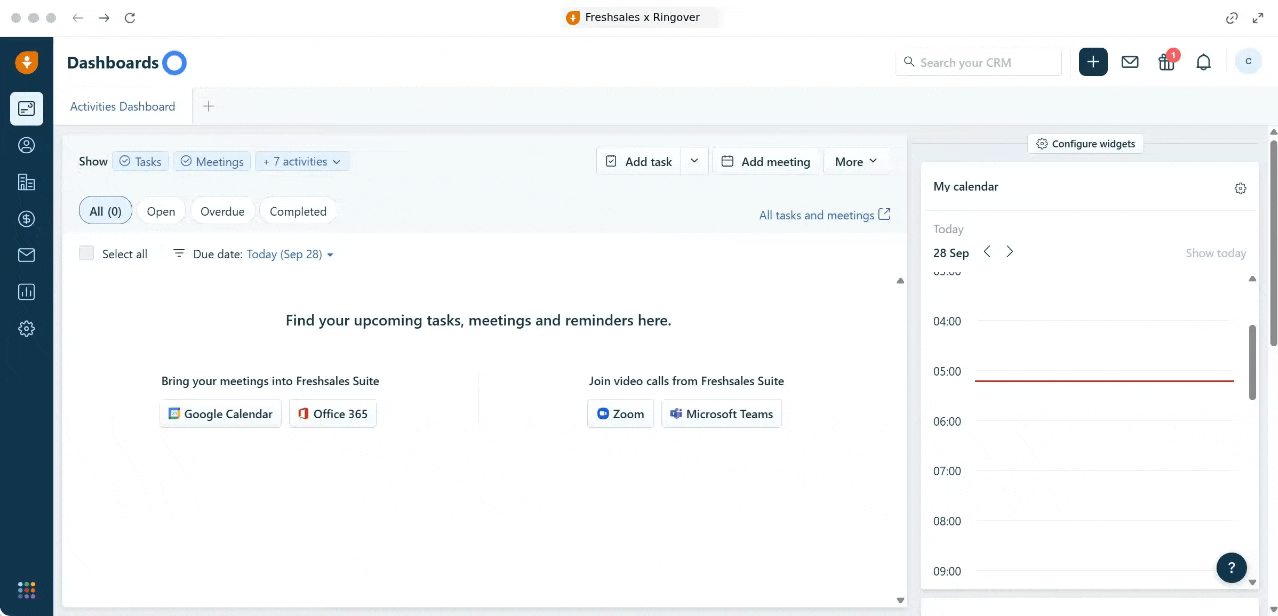Open the Admin Settings gear sidebar icon
This screenshot has width=1278, height=616.
(x=26, y=329)
